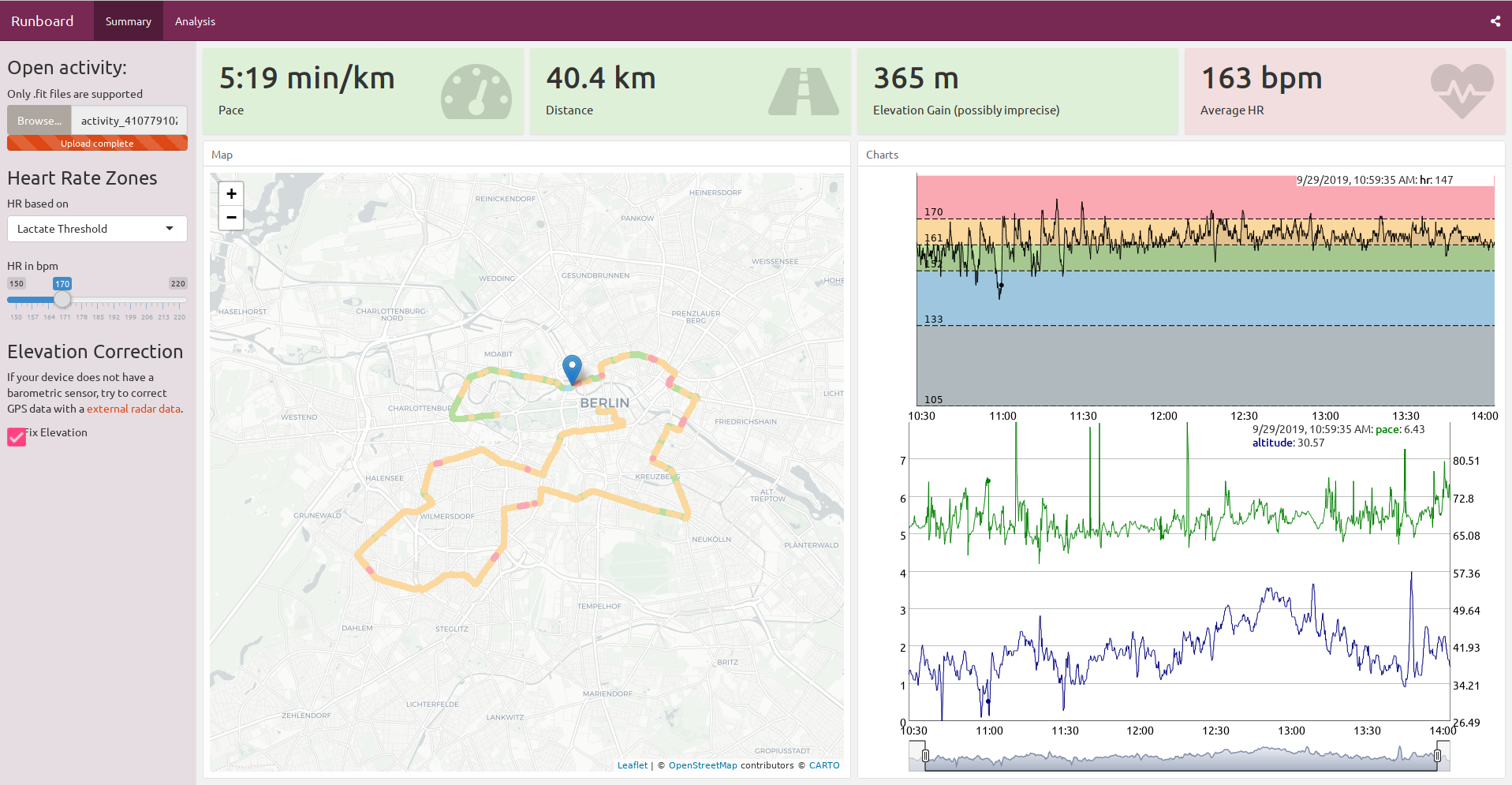This screenshot has width=1512, height=785.
Task: Expand the Lactate Threshold selector
Action: 96,229
